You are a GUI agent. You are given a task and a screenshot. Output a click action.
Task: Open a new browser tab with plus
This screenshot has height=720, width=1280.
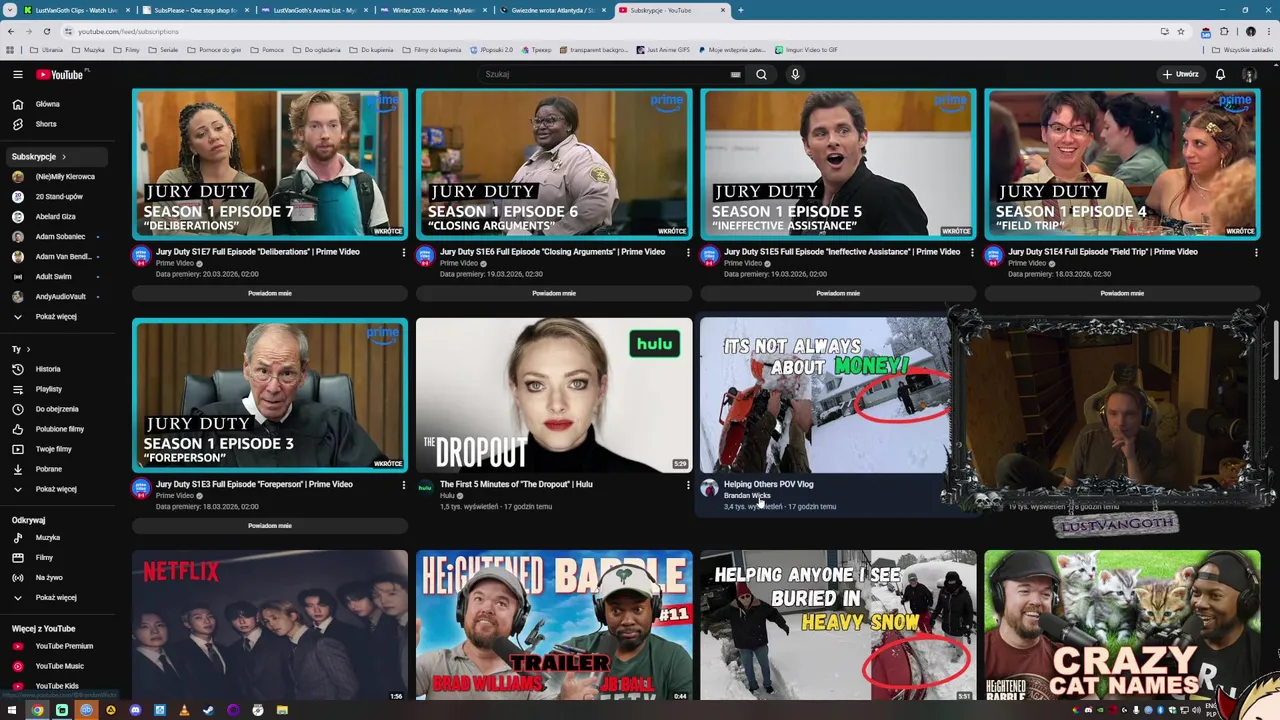740,10
